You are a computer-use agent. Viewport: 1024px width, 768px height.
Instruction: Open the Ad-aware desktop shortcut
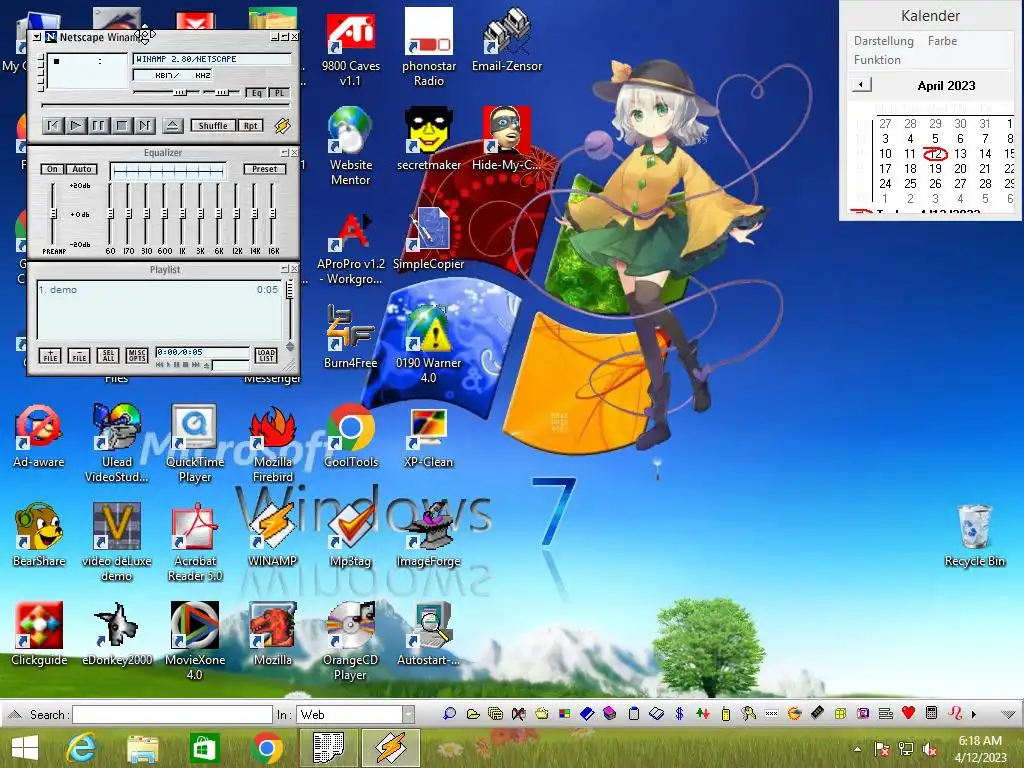tap(39, 435)
